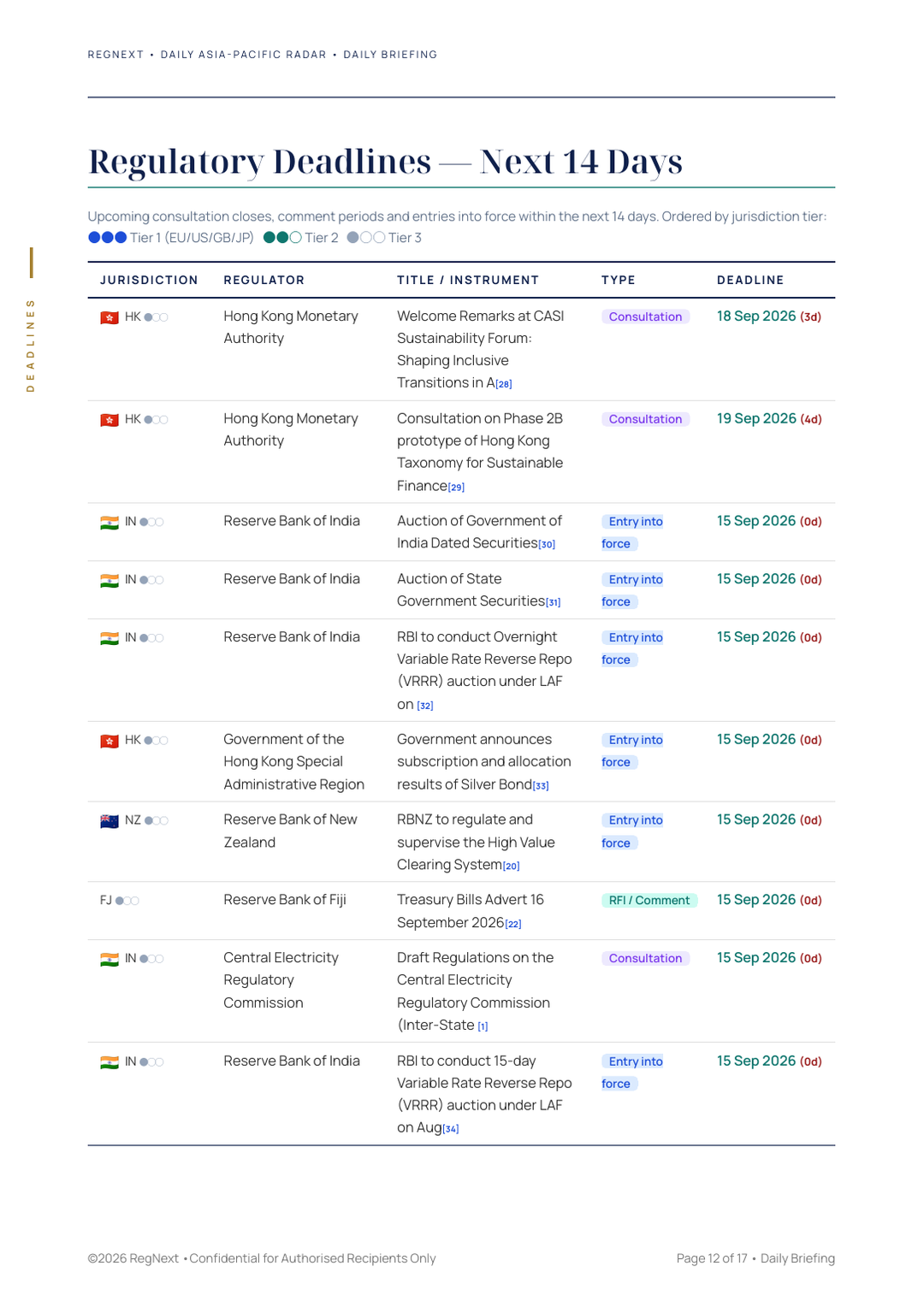Click the FJ jurisdiction code
Viewport: 924px width, 1307px height.
point(106,901)
